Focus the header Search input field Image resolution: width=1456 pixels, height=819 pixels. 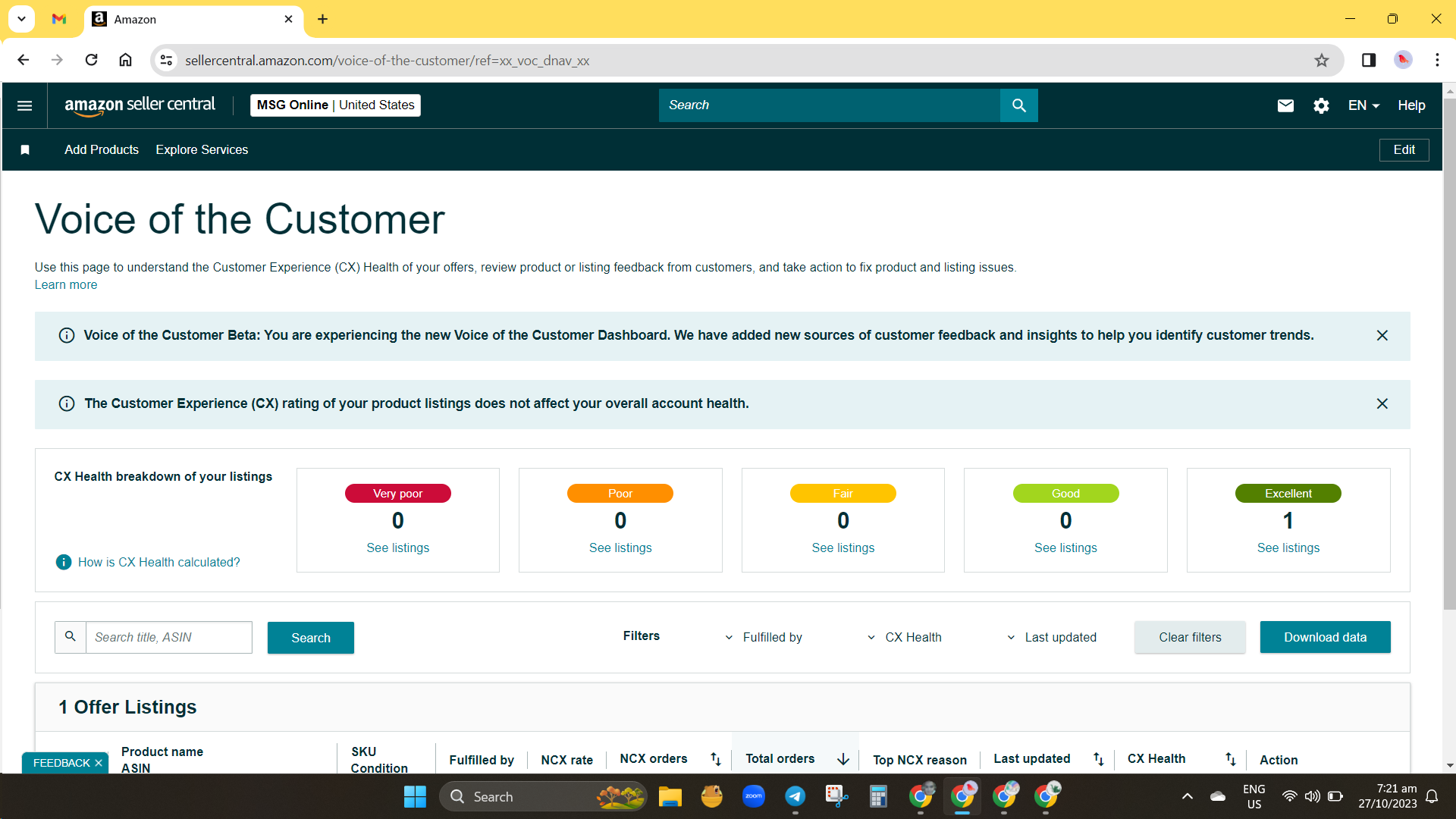tap(830, 105)
